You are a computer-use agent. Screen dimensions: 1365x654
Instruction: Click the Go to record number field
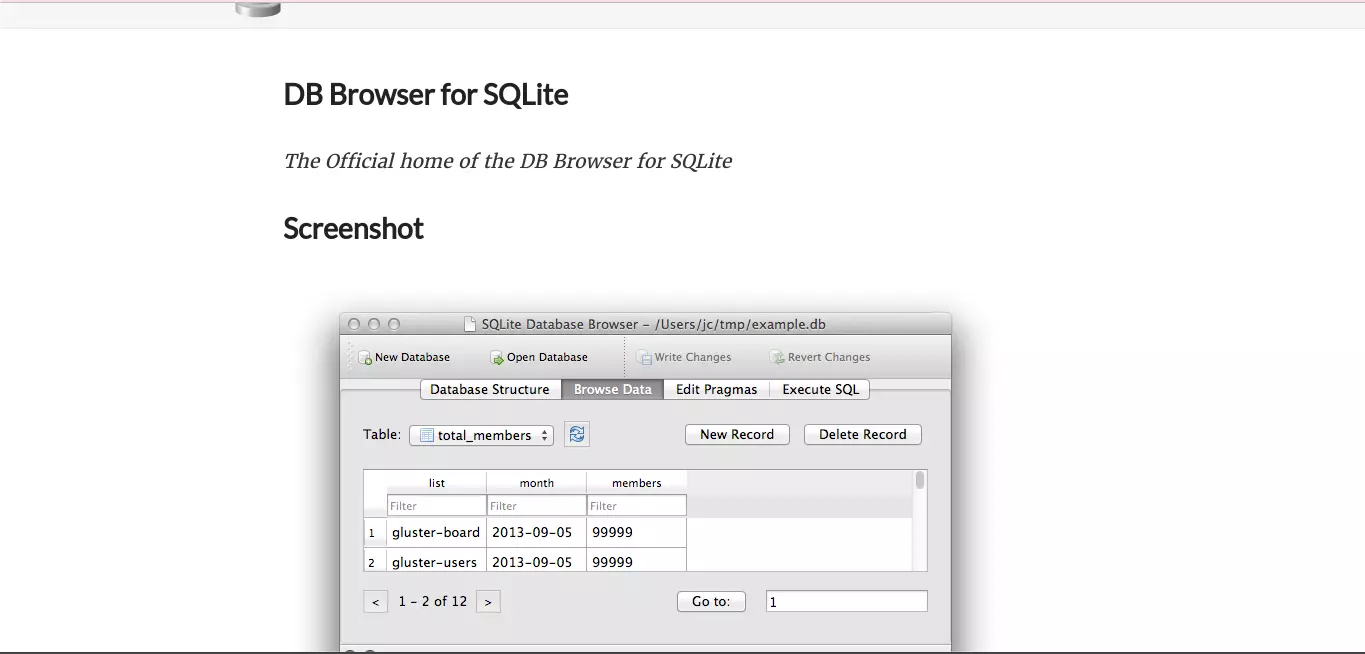(846, 602)
